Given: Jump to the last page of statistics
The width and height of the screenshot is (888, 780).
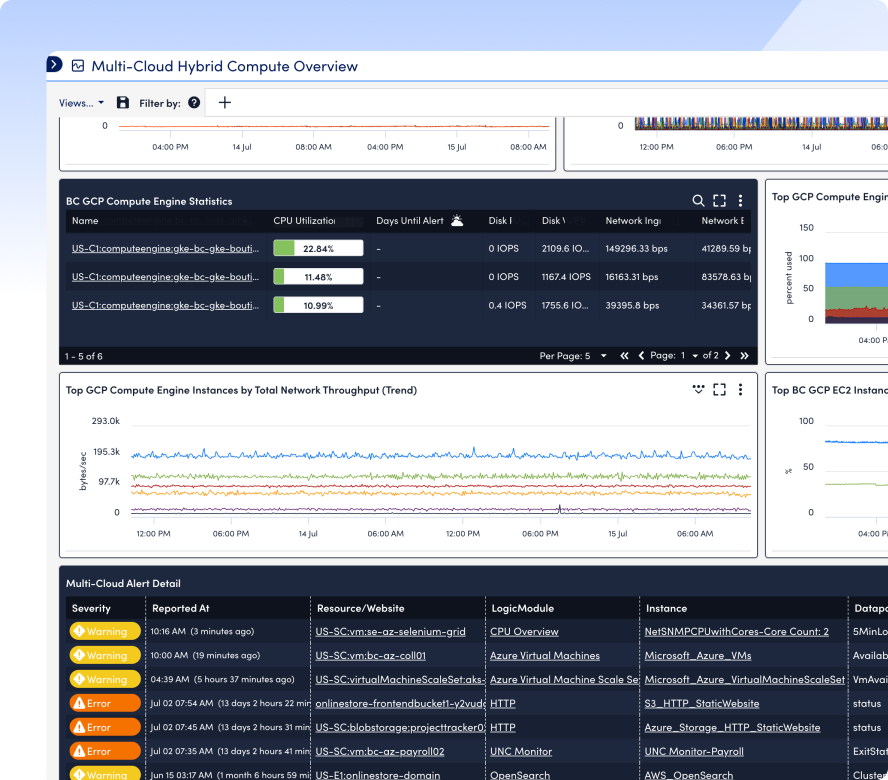Looking at the screenshot, I should click(x=744, y=356).
